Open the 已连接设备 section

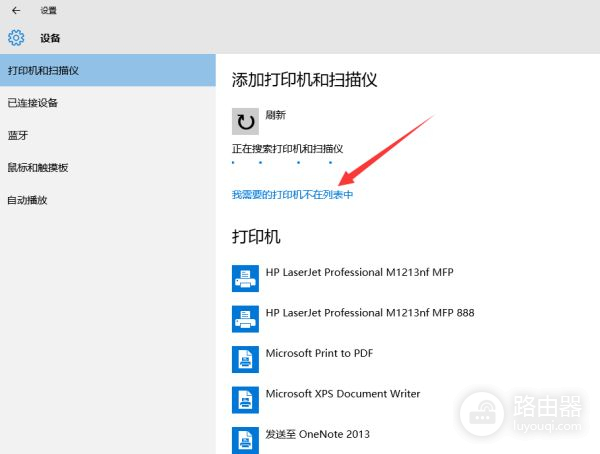(x=33, y=103)
